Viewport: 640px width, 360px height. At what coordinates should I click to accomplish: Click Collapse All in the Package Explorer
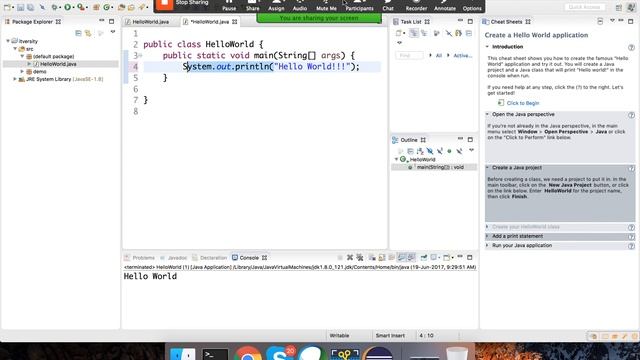pos(78,33)
